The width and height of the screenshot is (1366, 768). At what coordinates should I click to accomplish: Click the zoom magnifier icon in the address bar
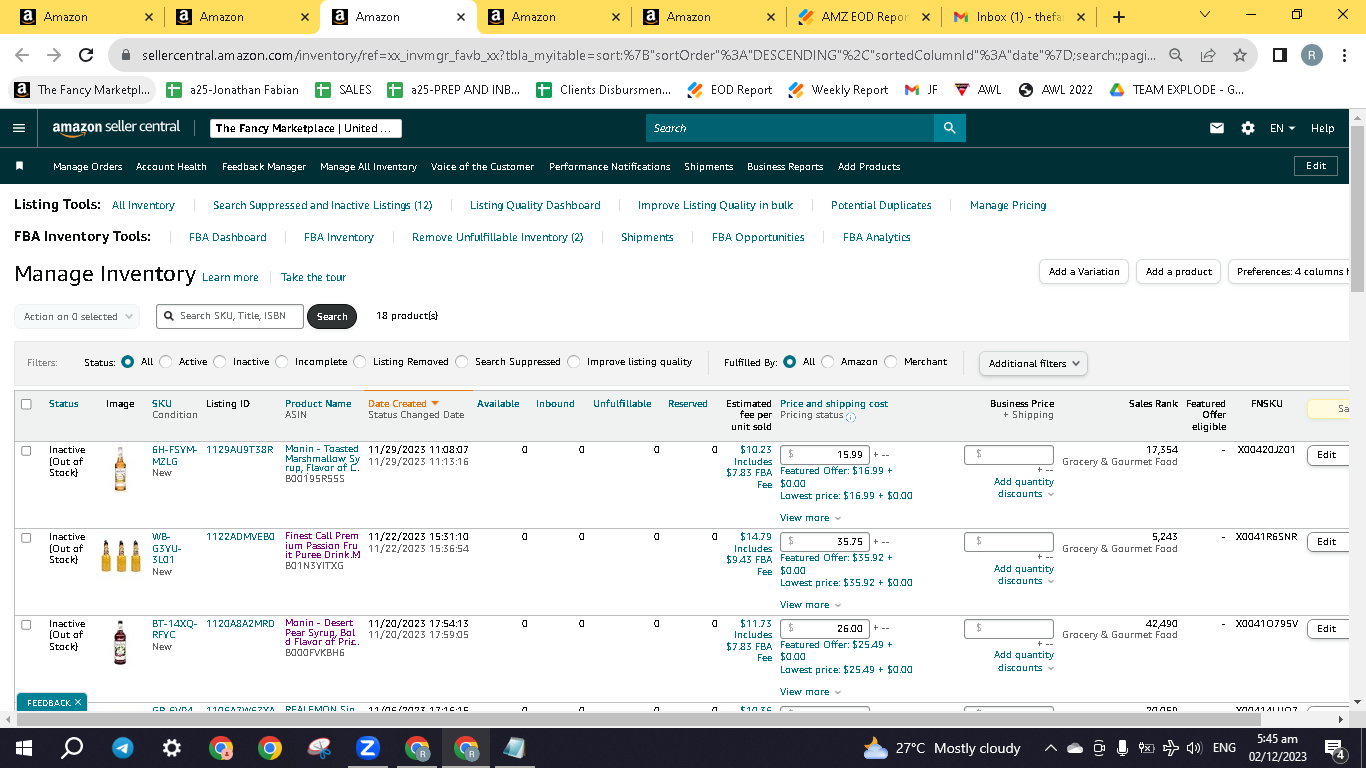1177,56
